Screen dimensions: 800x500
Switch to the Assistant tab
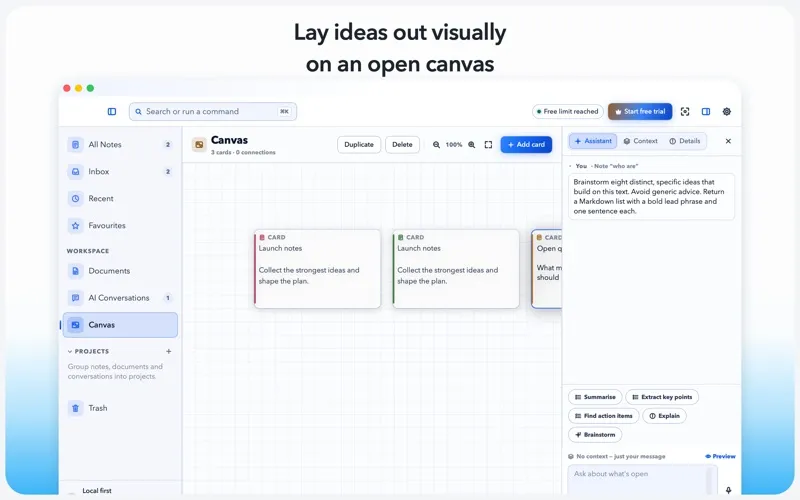[x=593, y=141]
